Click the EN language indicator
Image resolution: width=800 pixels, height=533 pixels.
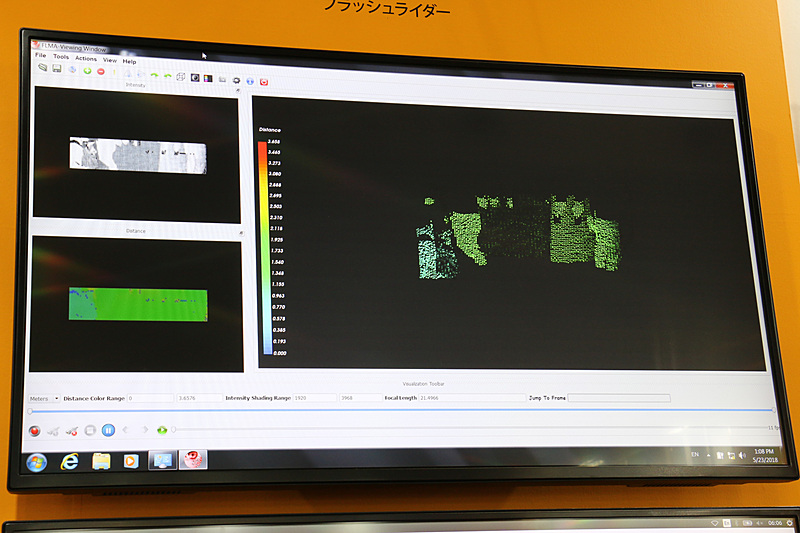[695, 454]
